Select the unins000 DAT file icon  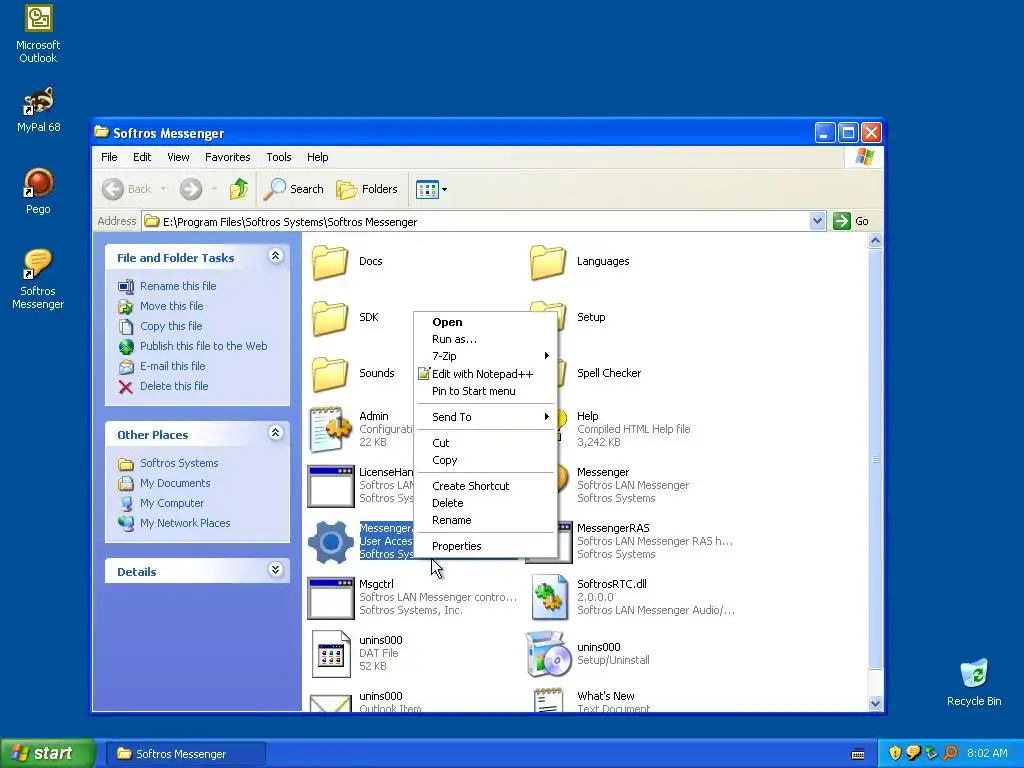click(x=330, y=654)
